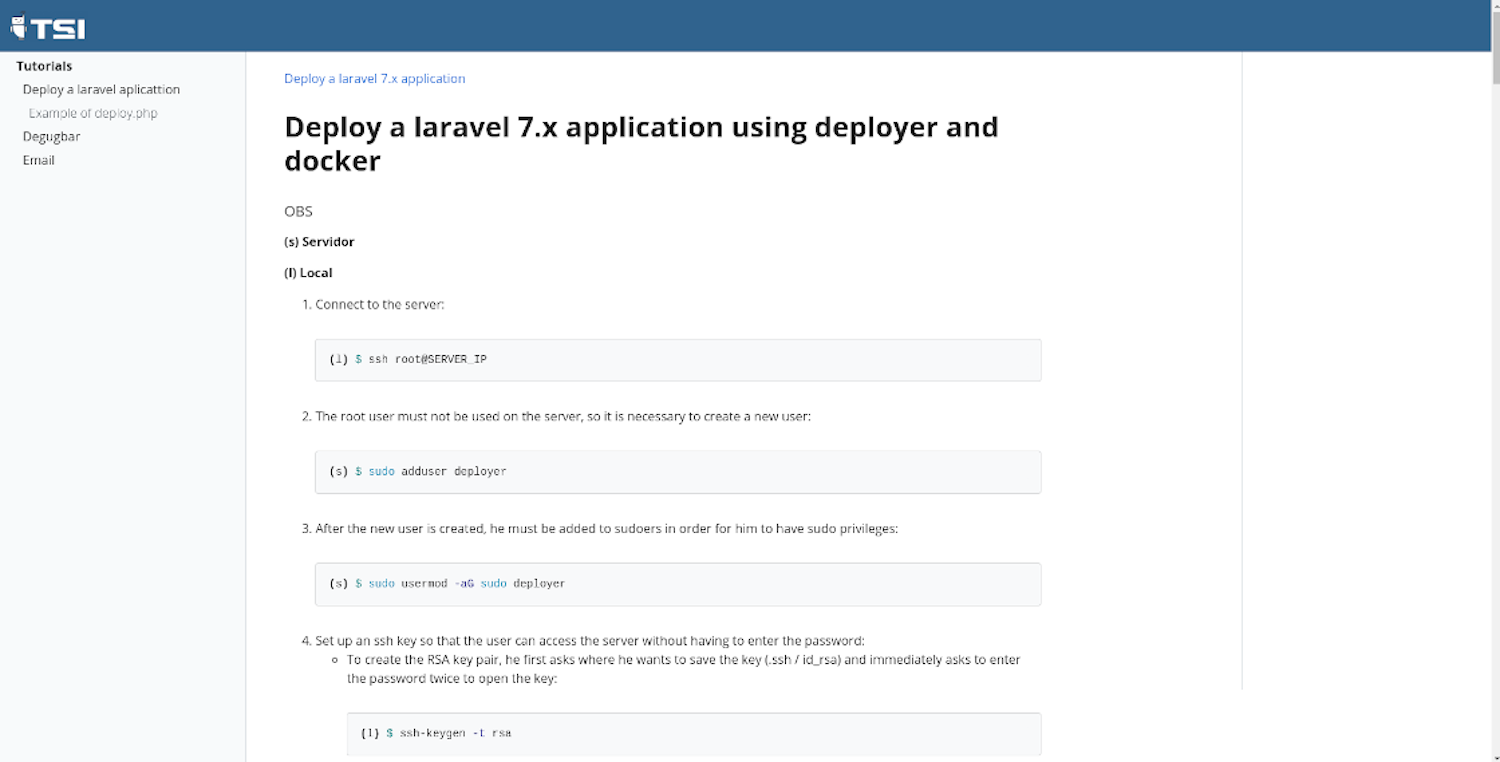Click the "ssh-keygen -t rsa" code block

(693, 733)
